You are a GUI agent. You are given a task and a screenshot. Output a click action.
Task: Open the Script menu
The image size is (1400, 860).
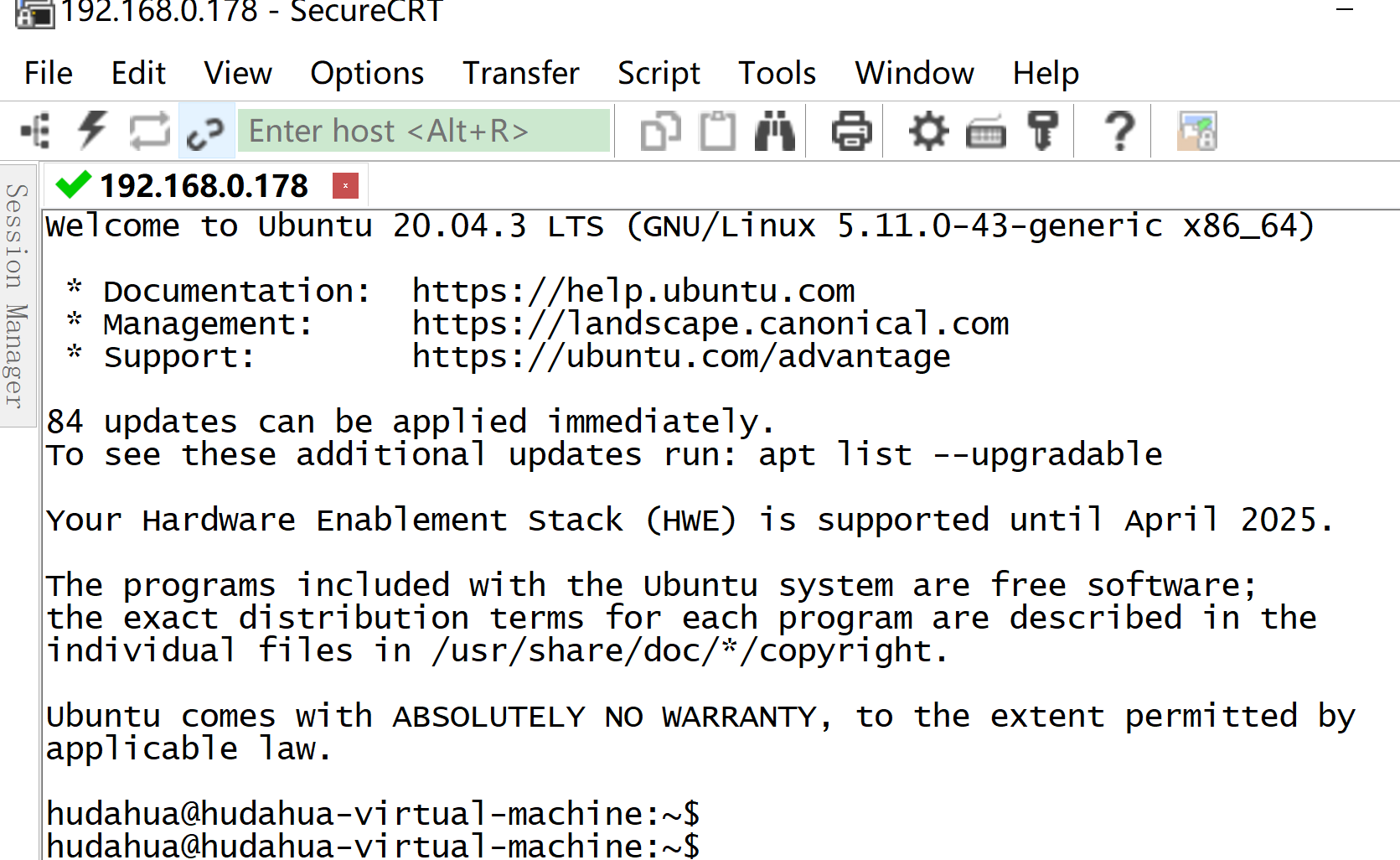tap(659, 74)
